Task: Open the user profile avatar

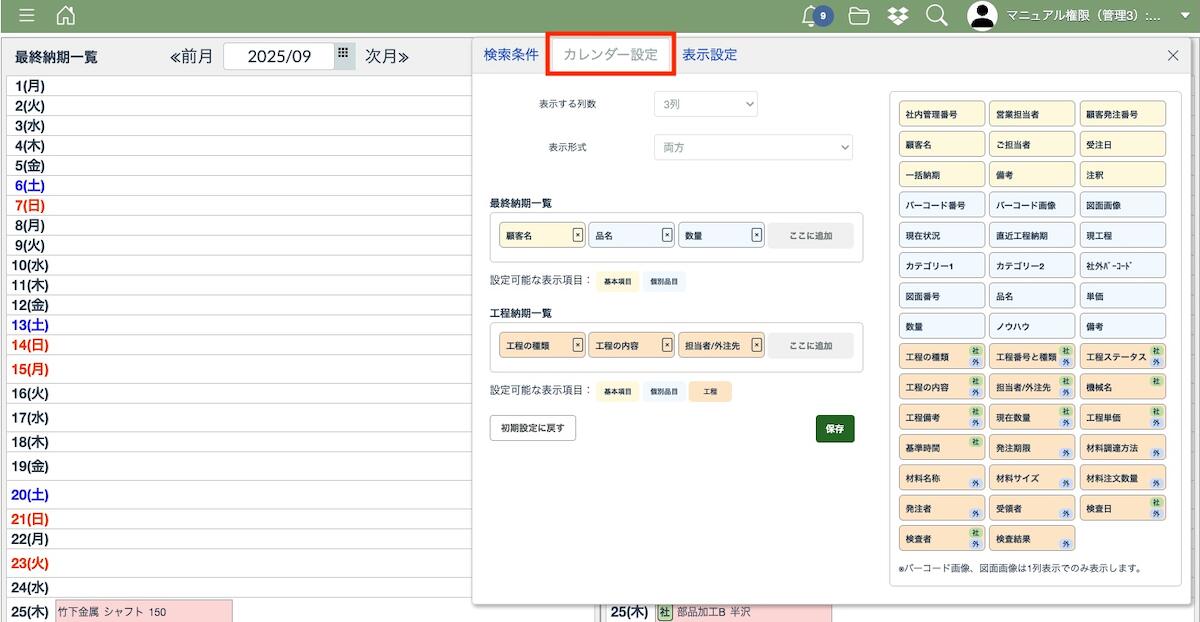Action: pos(983,15)
